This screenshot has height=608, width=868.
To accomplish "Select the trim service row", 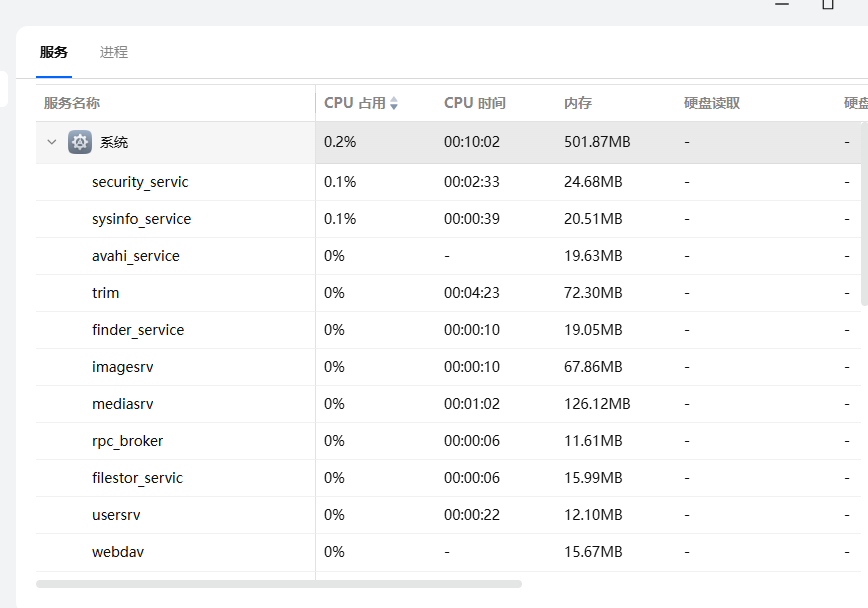I will (106, 293).
